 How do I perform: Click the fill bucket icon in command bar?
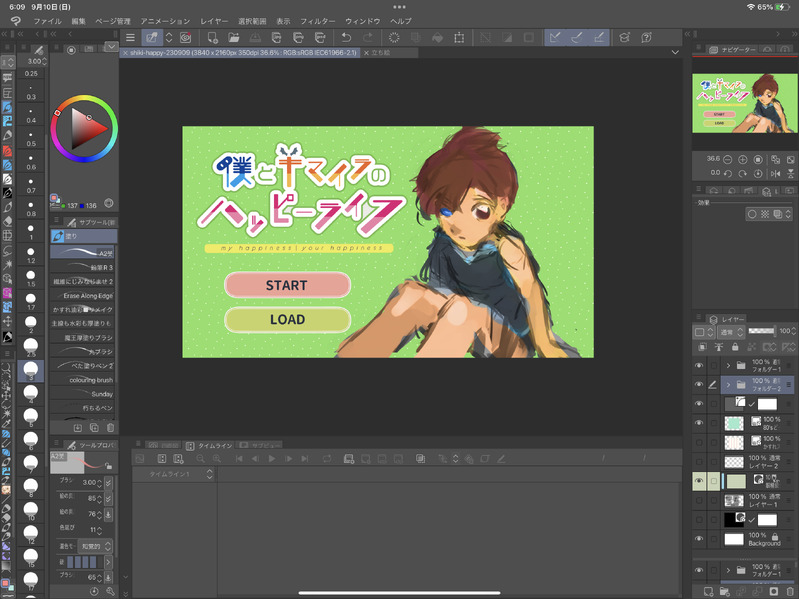click(437, 38)
